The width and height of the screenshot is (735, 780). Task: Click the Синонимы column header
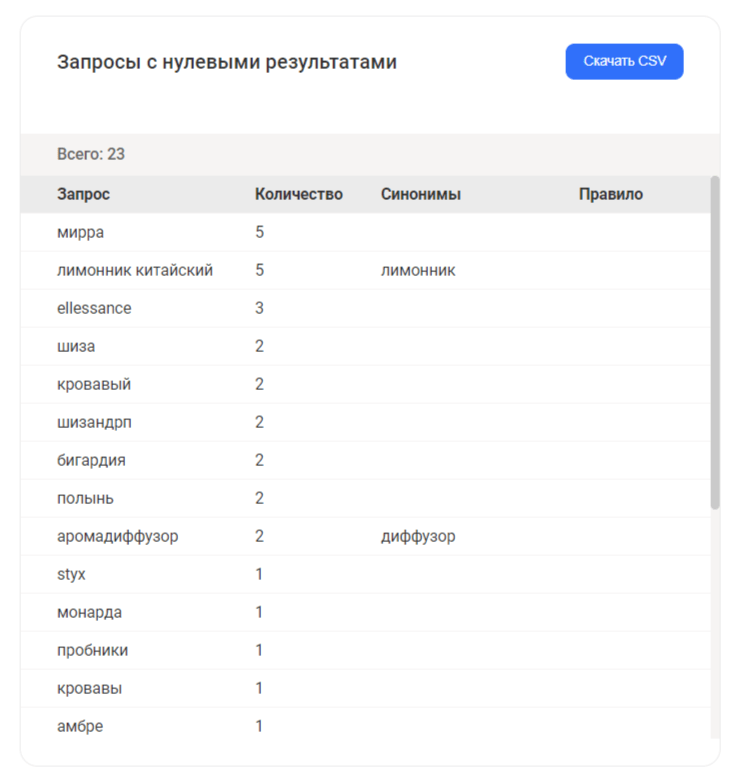421,194
